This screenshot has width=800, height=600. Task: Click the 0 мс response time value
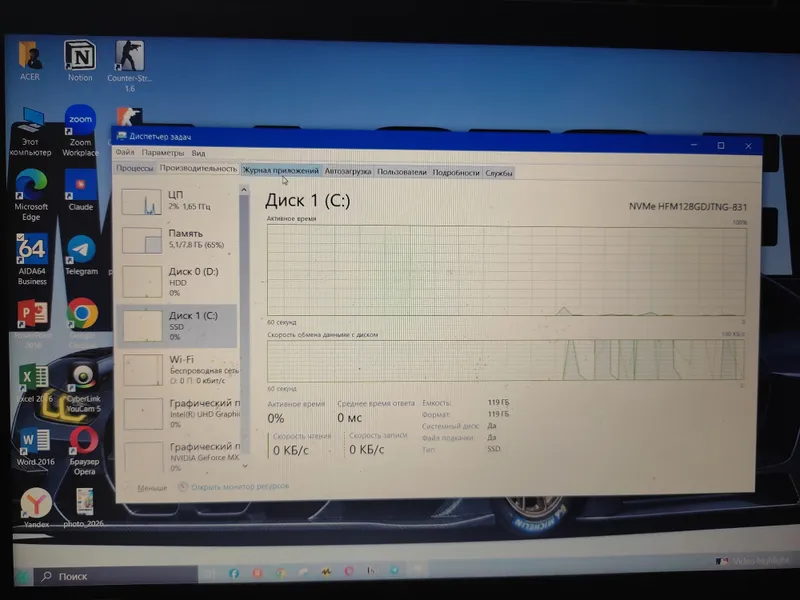(349, 418)
